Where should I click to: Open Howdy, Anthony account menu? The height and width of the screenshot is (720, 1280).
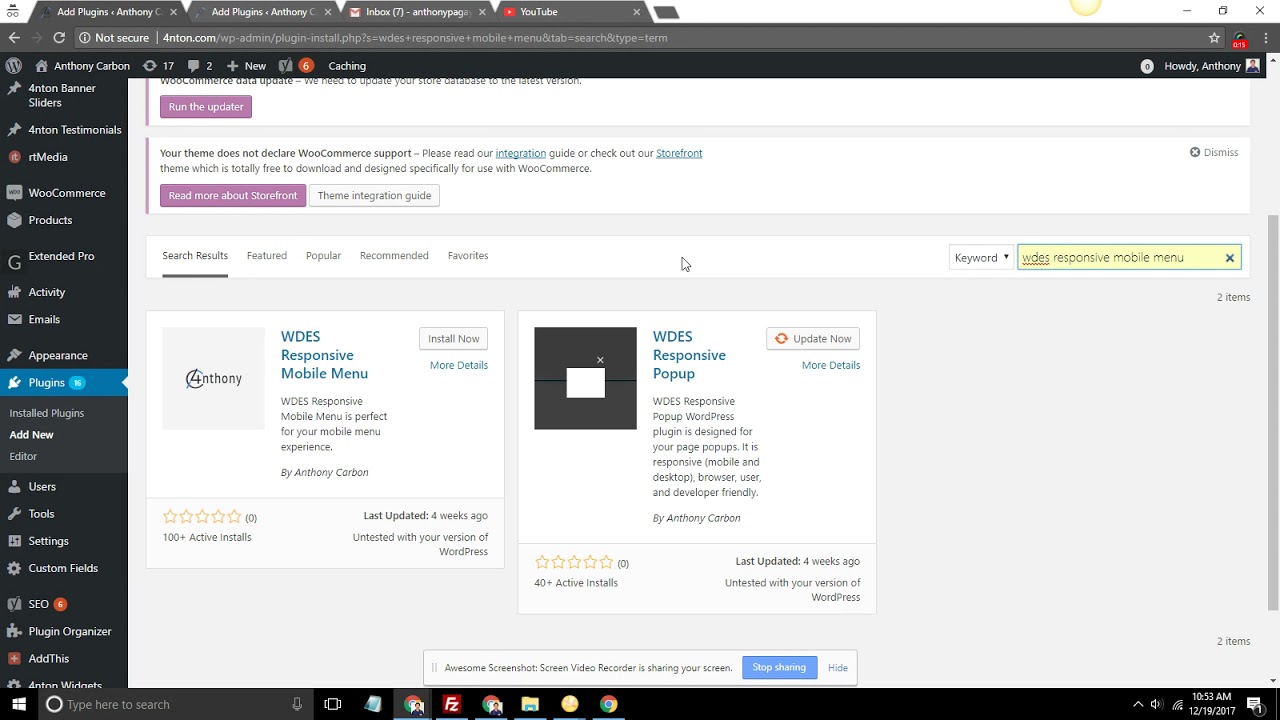point(1211,66)
